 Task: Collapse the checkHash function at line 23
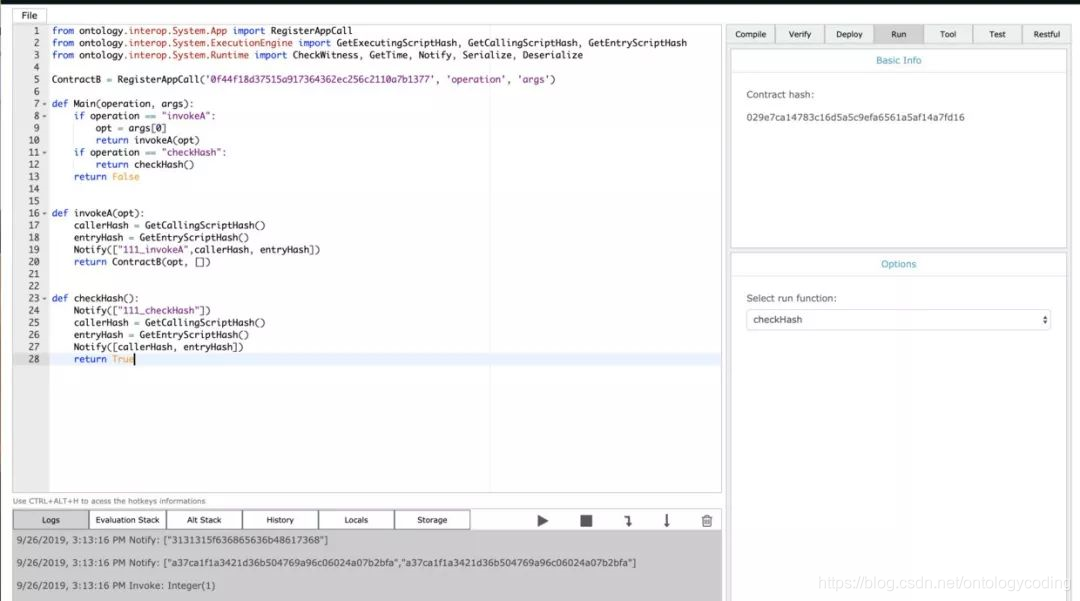pos(45,299)
